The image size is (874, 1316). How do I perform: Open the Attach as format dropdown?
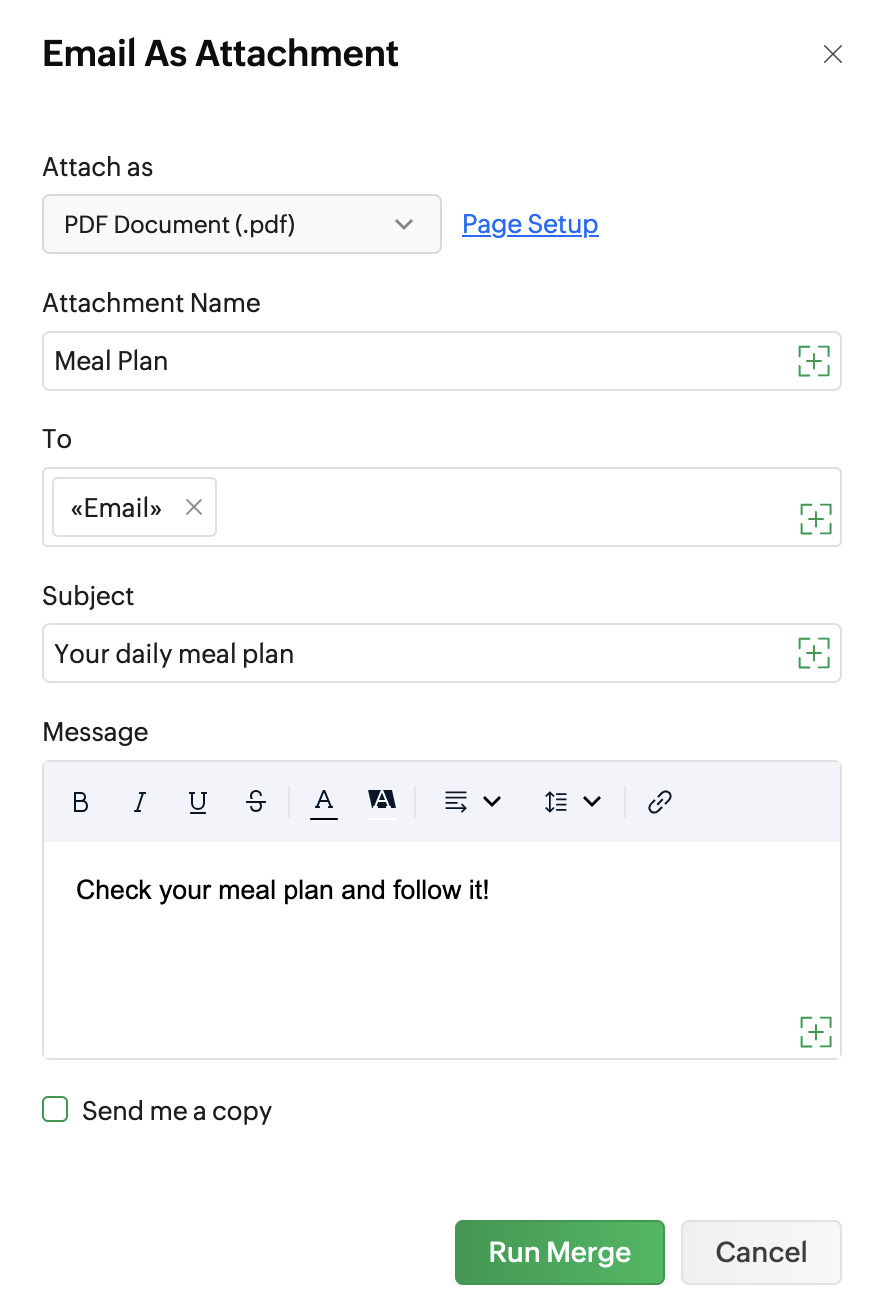(x=242, y=224)
